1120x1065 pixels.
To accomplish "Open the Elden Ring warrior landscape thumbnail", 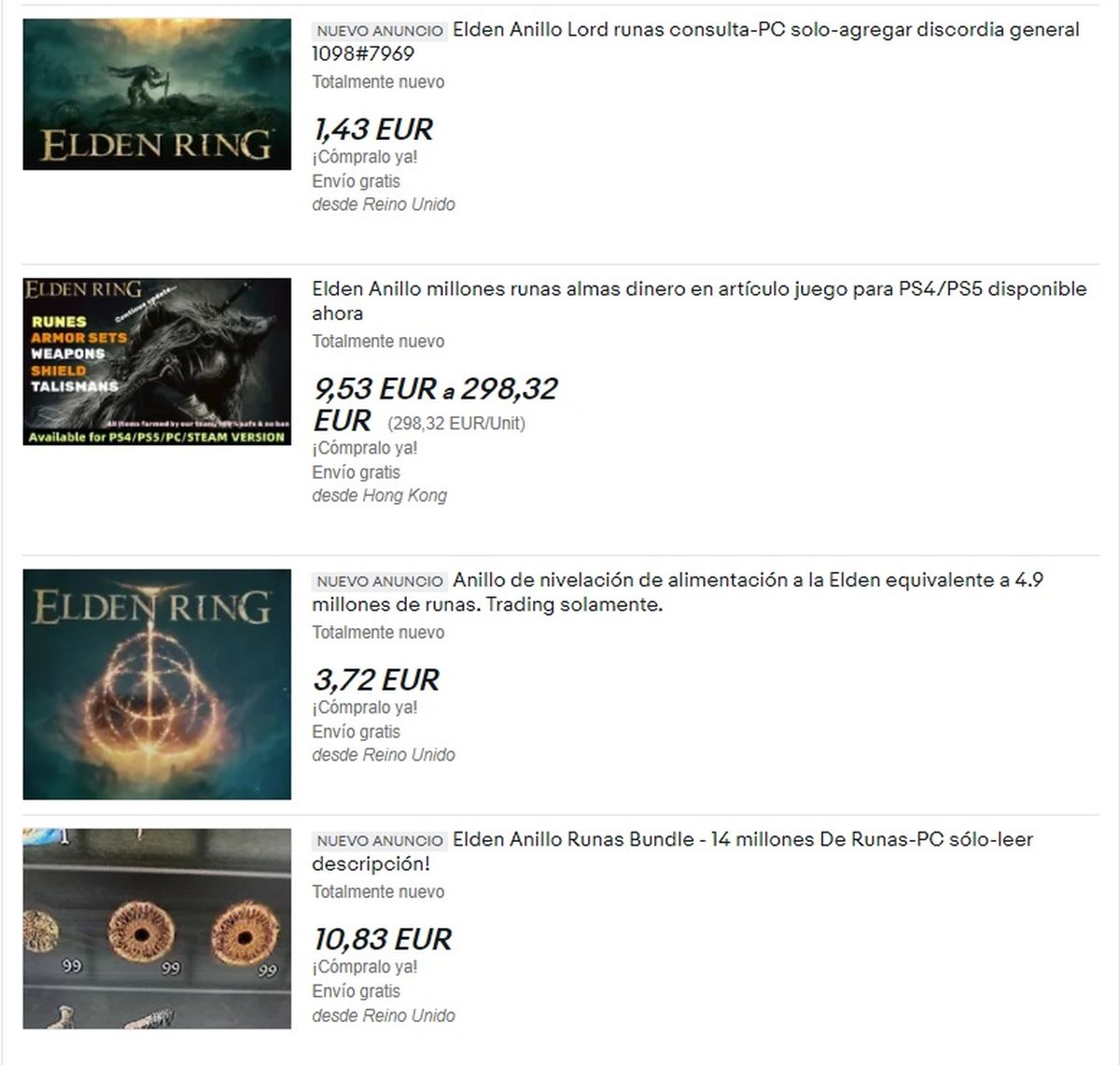I will pyautogui.click(x=157, y=94).
